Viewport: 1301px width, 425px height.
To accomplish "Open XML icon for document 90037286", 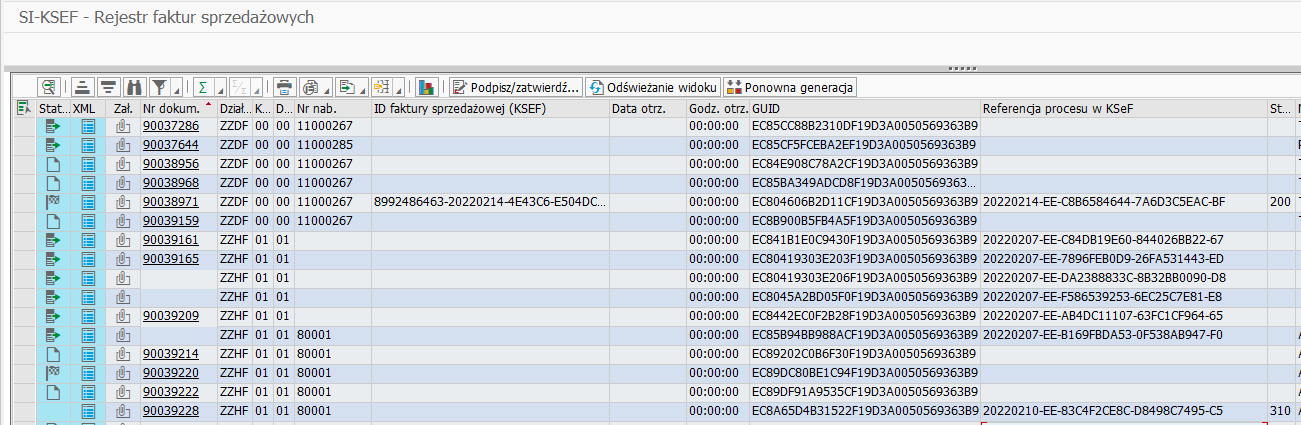I will 88,127.
